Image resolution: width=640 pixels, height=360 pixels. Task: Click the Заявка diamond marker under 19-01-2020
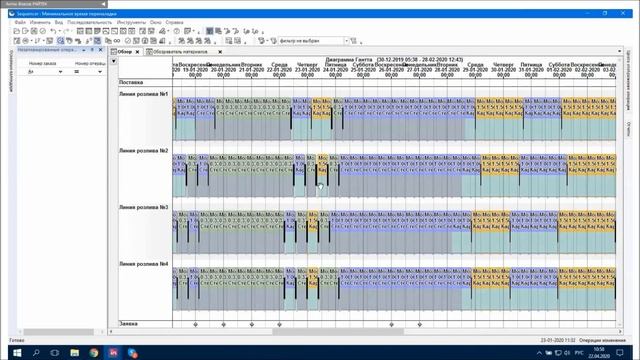196,324
